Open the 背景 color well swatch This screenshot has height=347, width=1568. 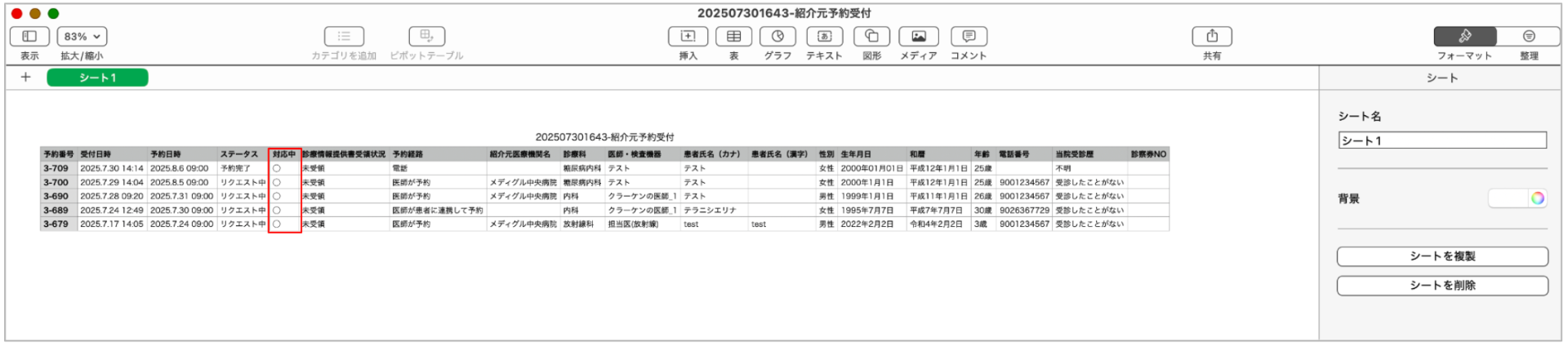1508,198
